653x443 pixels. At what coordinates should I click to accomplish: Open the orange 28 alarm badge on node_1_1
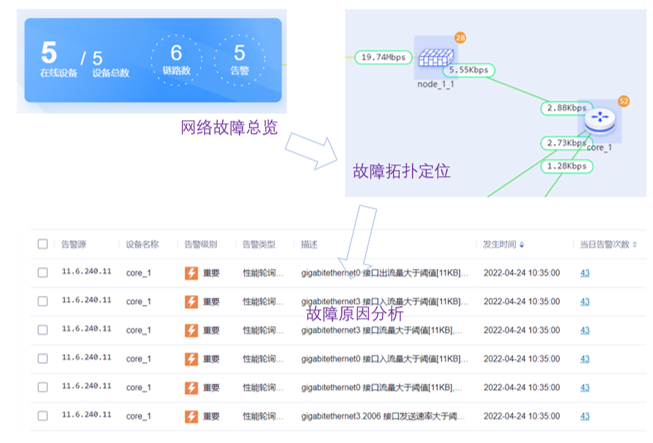[460, 37]
